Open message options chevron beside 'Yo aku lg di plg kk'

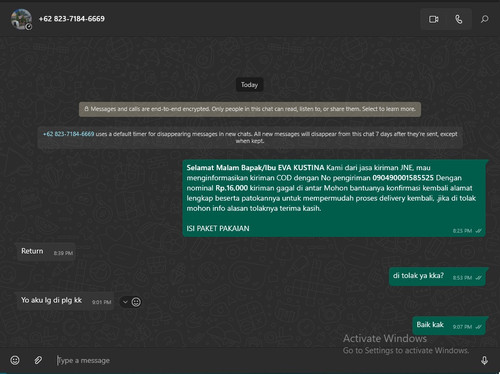tap(125, 302)
